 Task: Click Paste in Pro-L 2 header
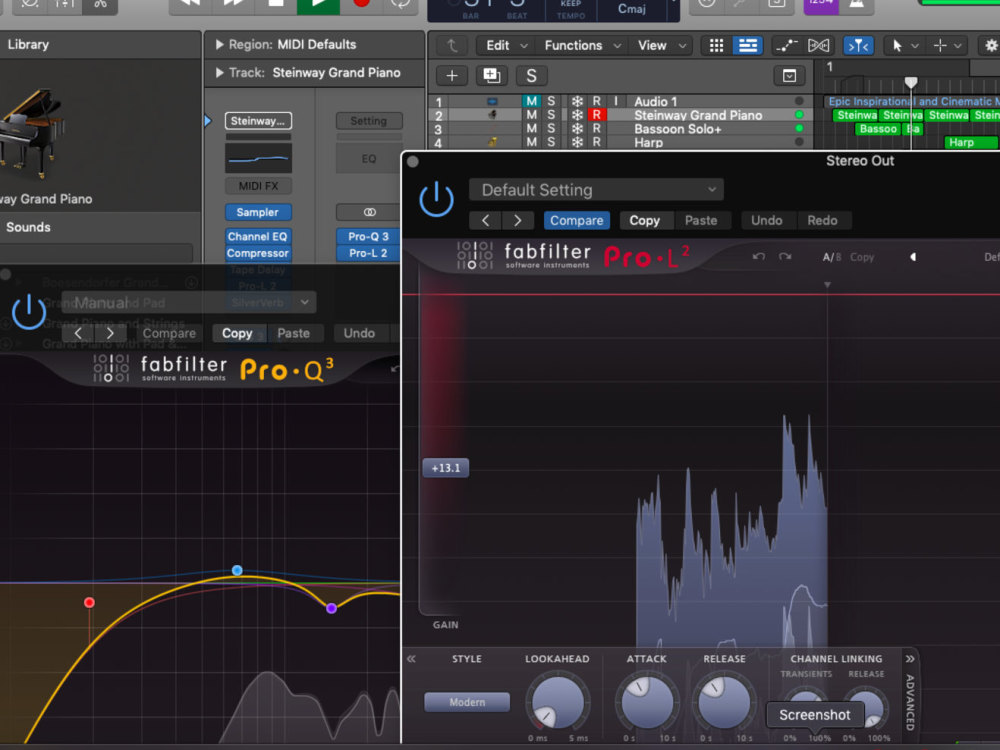click(701, 220)
